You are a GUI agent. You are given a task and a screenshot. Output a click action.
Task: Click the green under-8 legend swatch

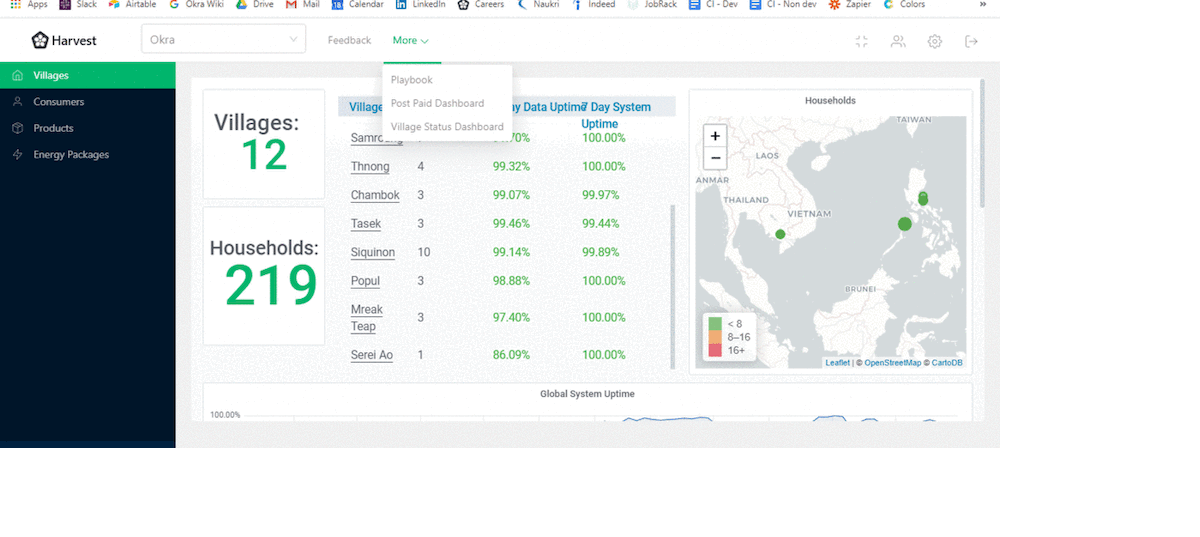pos(715,323)
